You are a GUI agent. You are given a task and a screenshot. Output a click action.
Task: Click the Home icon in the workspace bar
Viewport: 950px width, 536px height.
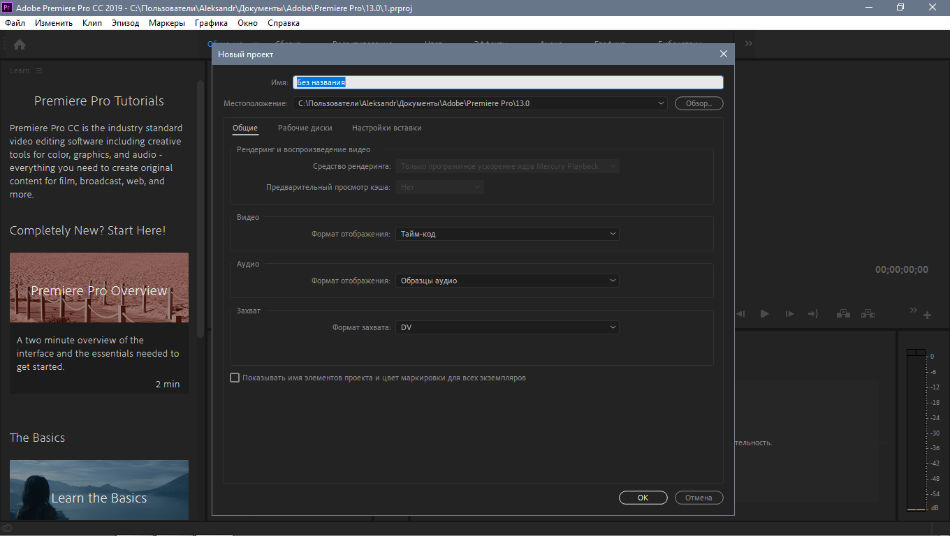(x=19, y=44)
